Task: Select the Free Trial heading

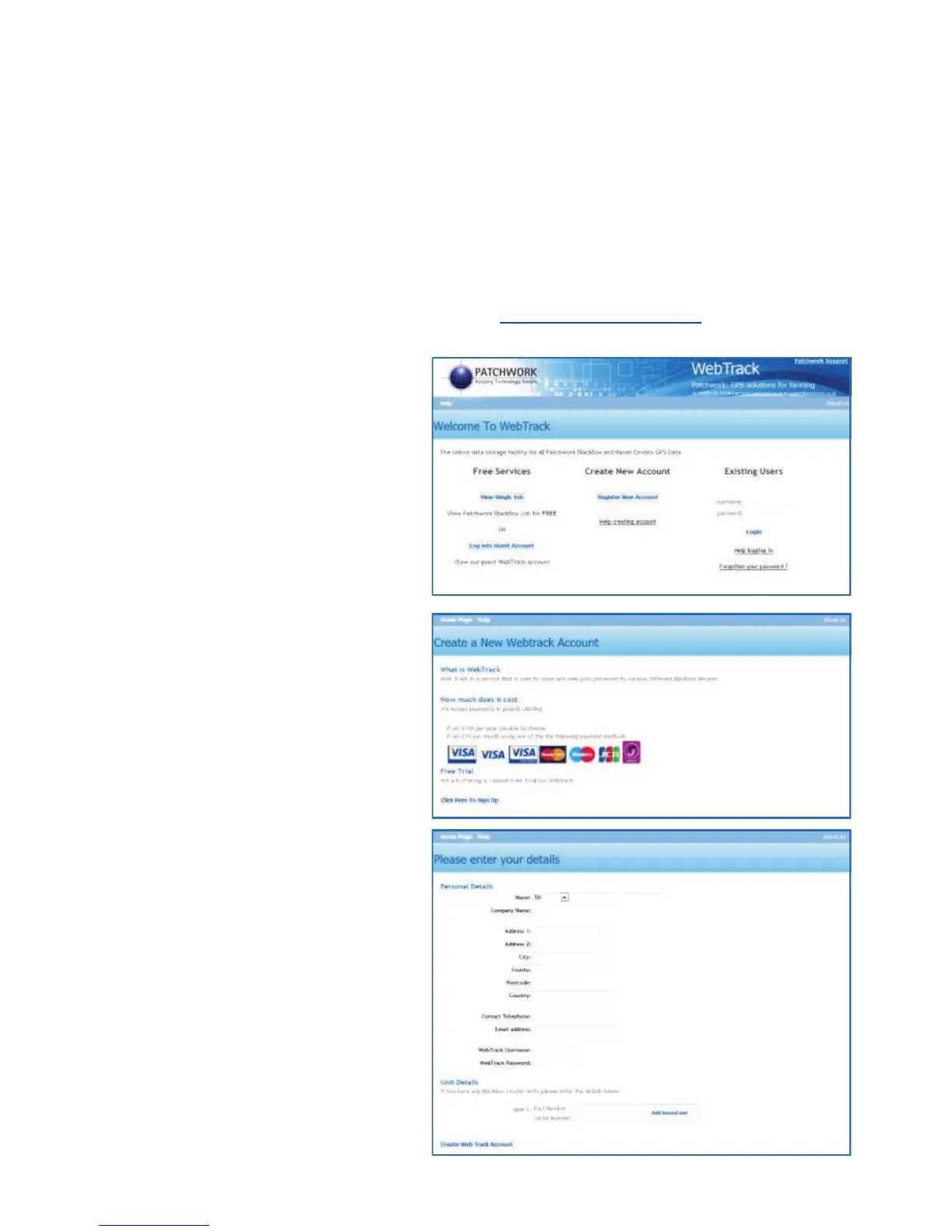Action: click(x=457, y=772)
